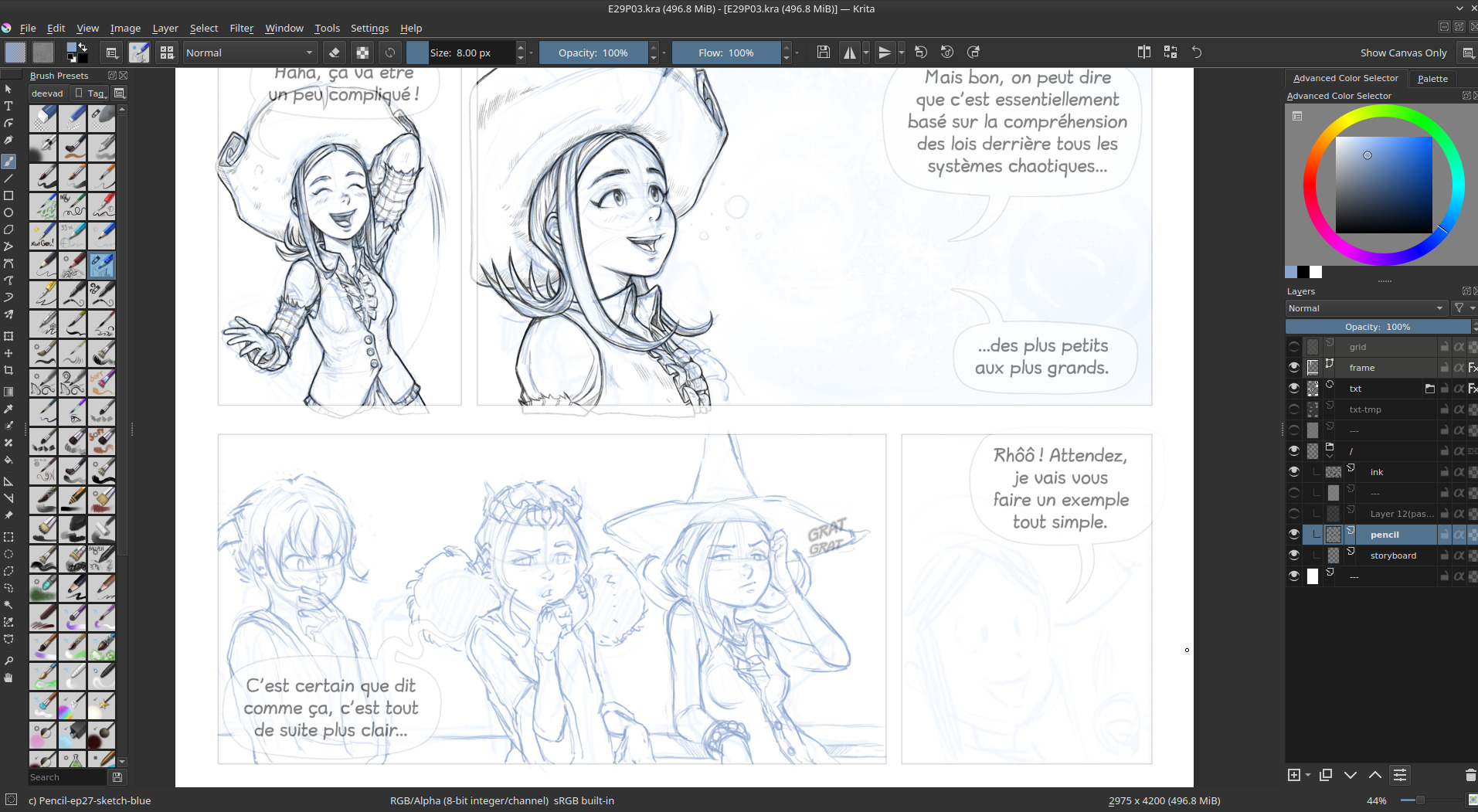This screenshot has height=812, width=1478.
Task: Open the layer blending mode dropdown
Action: point(1365,308)
